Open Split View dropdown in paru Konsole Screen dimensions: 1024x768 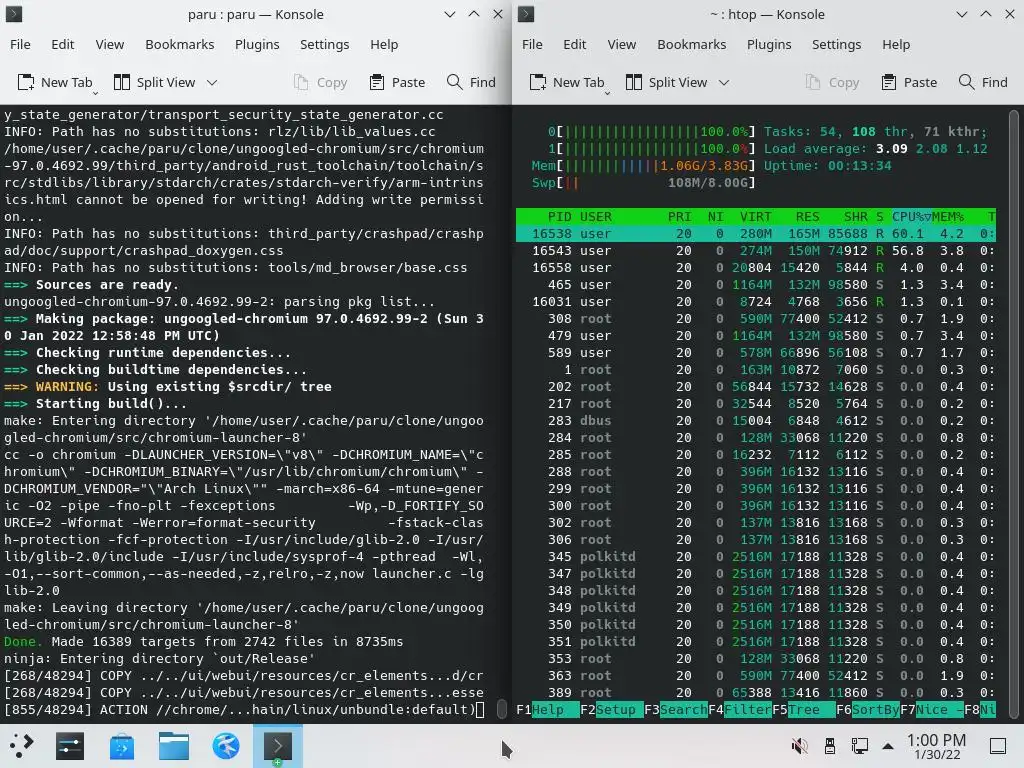[x=212, y=82]
